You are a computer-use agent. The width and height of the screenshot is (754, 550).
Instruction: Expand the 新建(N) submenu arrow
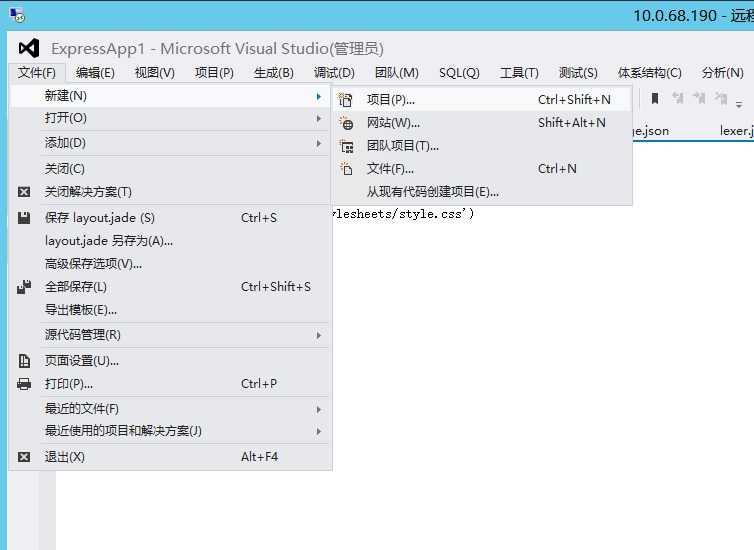click(x=318, y=97)
